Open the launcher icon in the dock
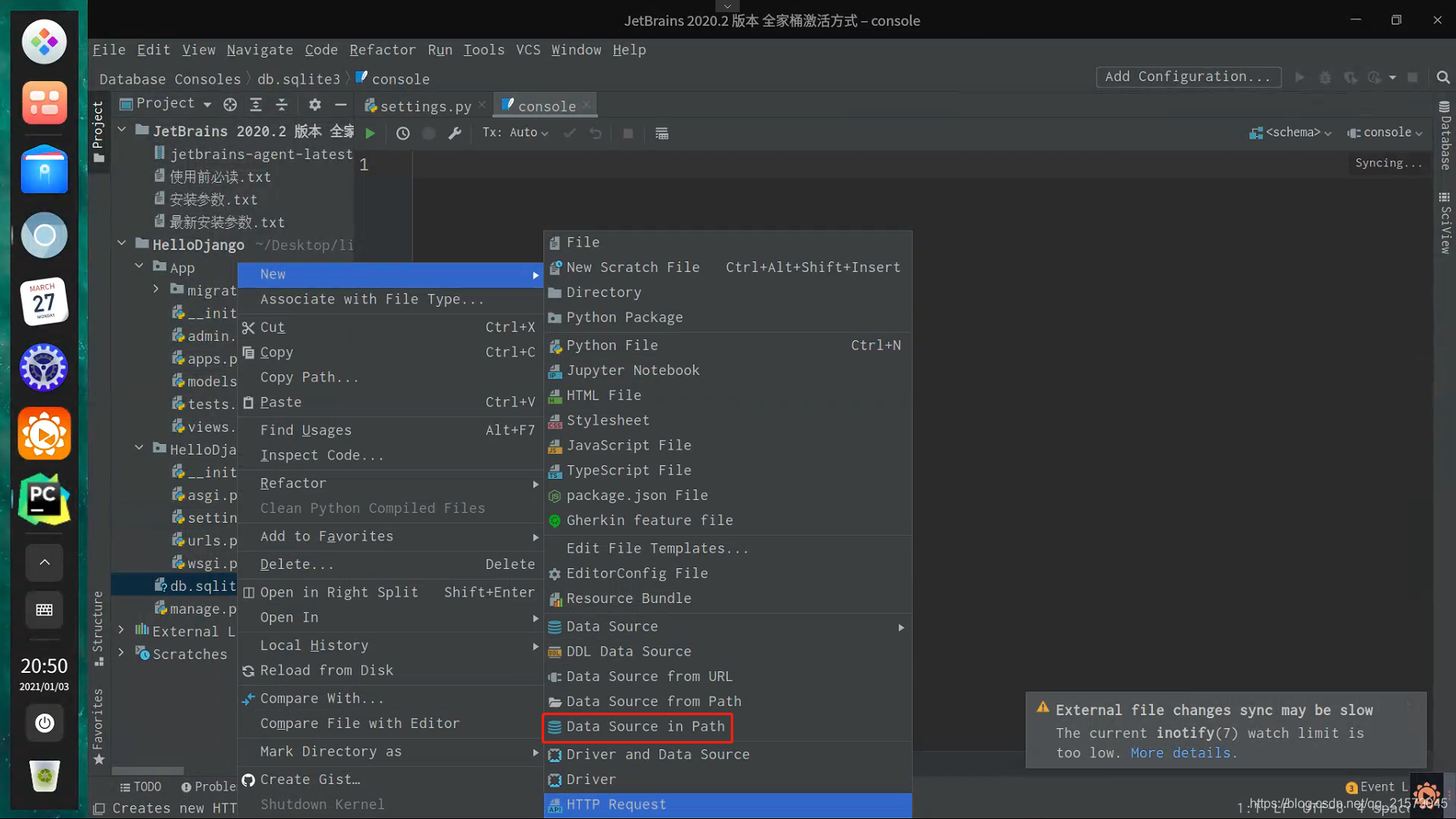This screenshot has height=819, width=1456. [x=44, y=41]
